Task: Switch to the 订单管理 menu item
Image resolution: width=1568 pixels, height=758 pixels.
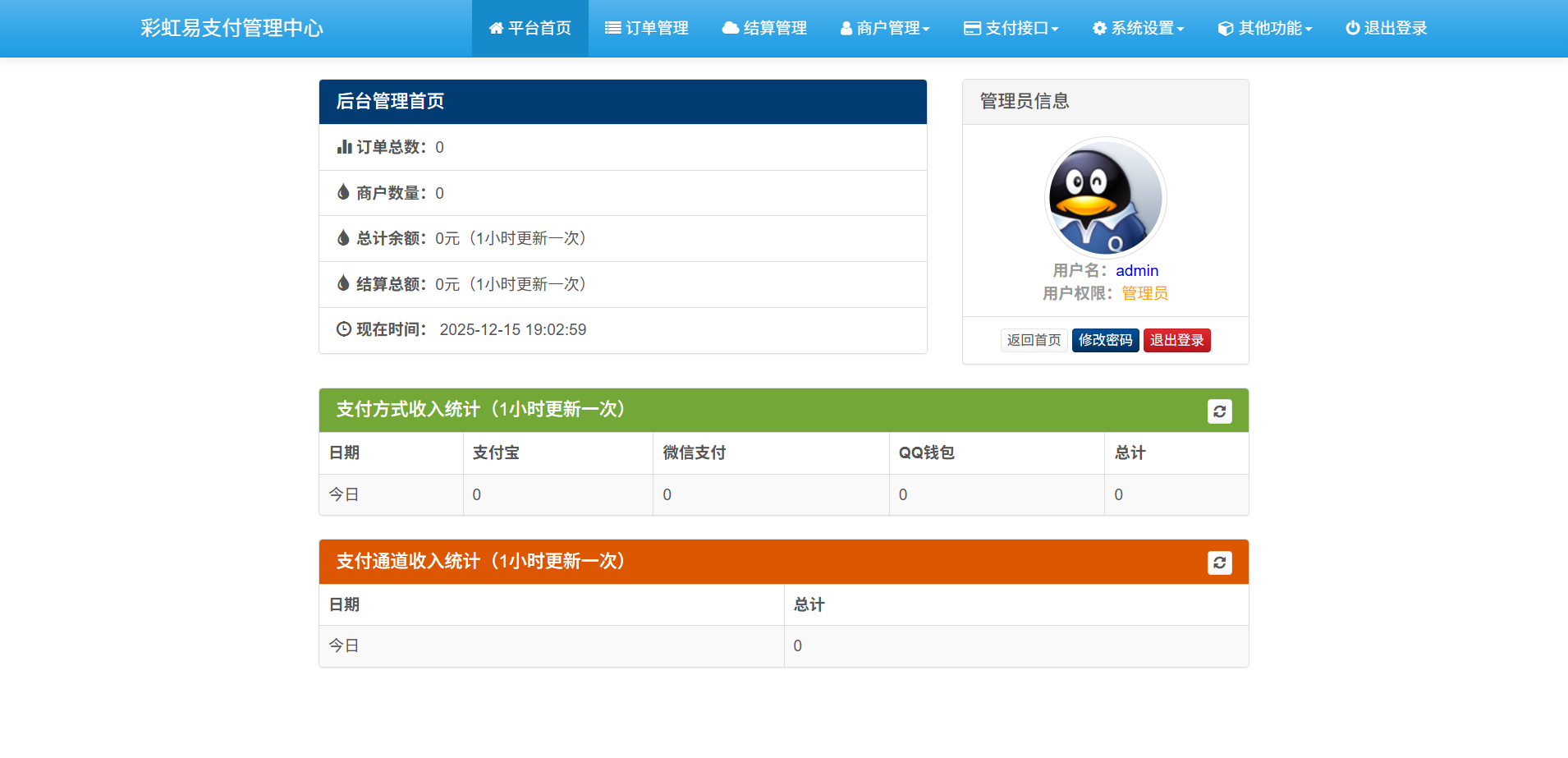Action: coord(648,27)
